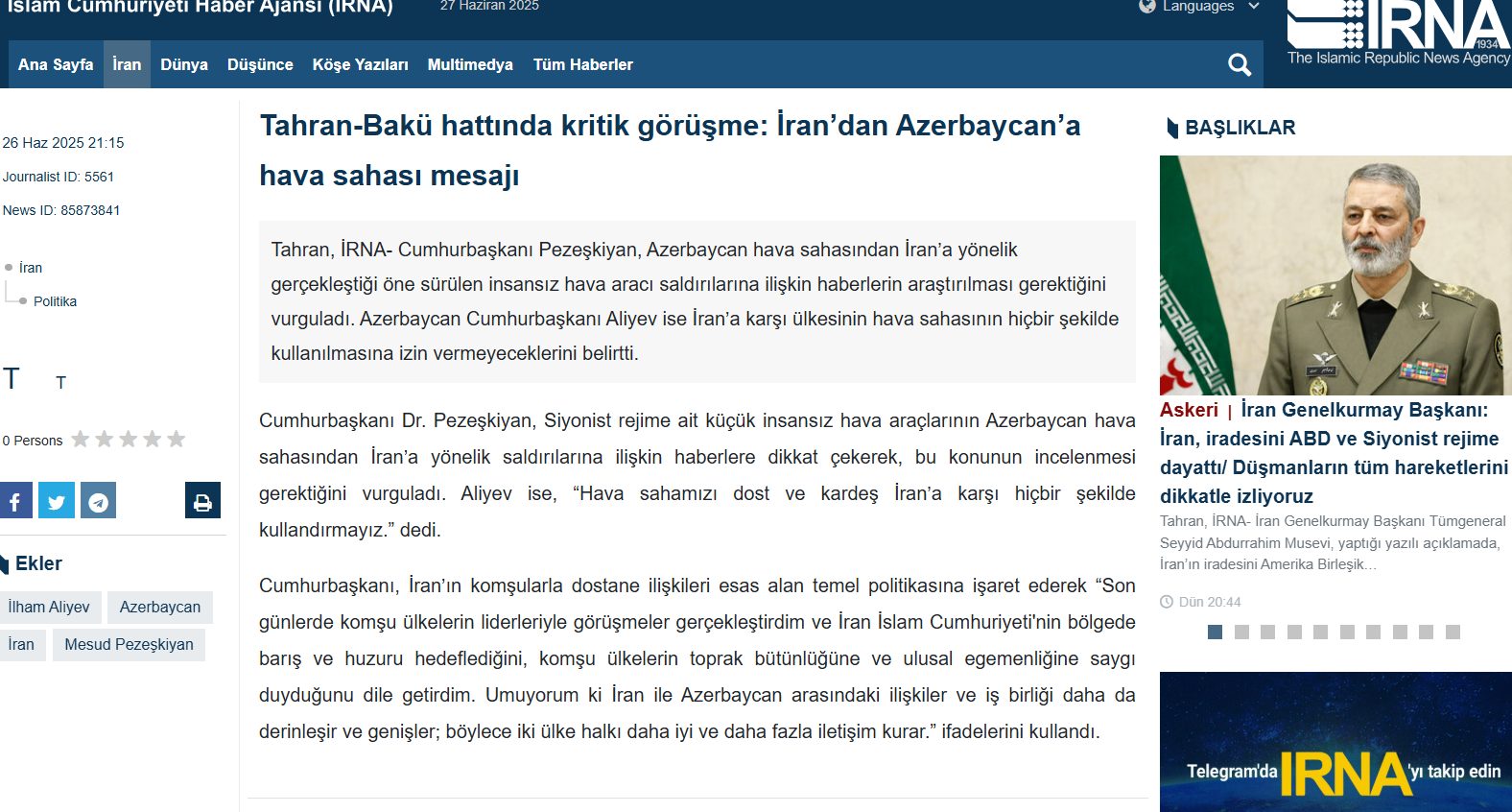Share article via Telegram icon
1512x812 pixels.
pyautogui.click(x=98, y=500)
